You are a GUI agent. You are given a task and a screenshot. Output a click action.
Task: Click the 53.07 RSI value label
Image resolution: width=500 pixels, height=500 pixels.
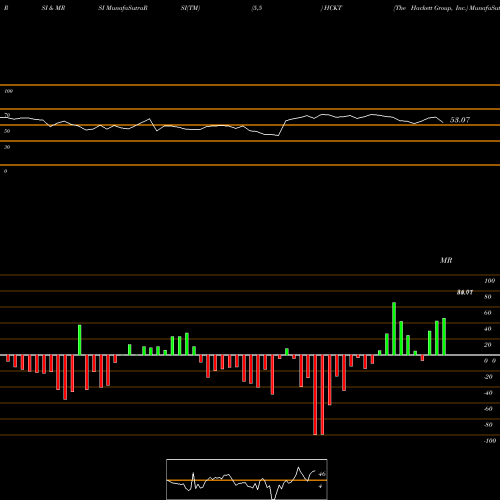(460, 120)
